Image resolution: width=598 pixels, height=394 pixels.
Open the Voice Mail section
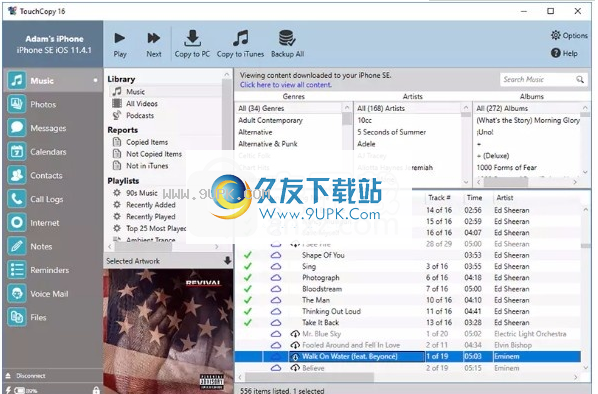[x=52, y=293]
